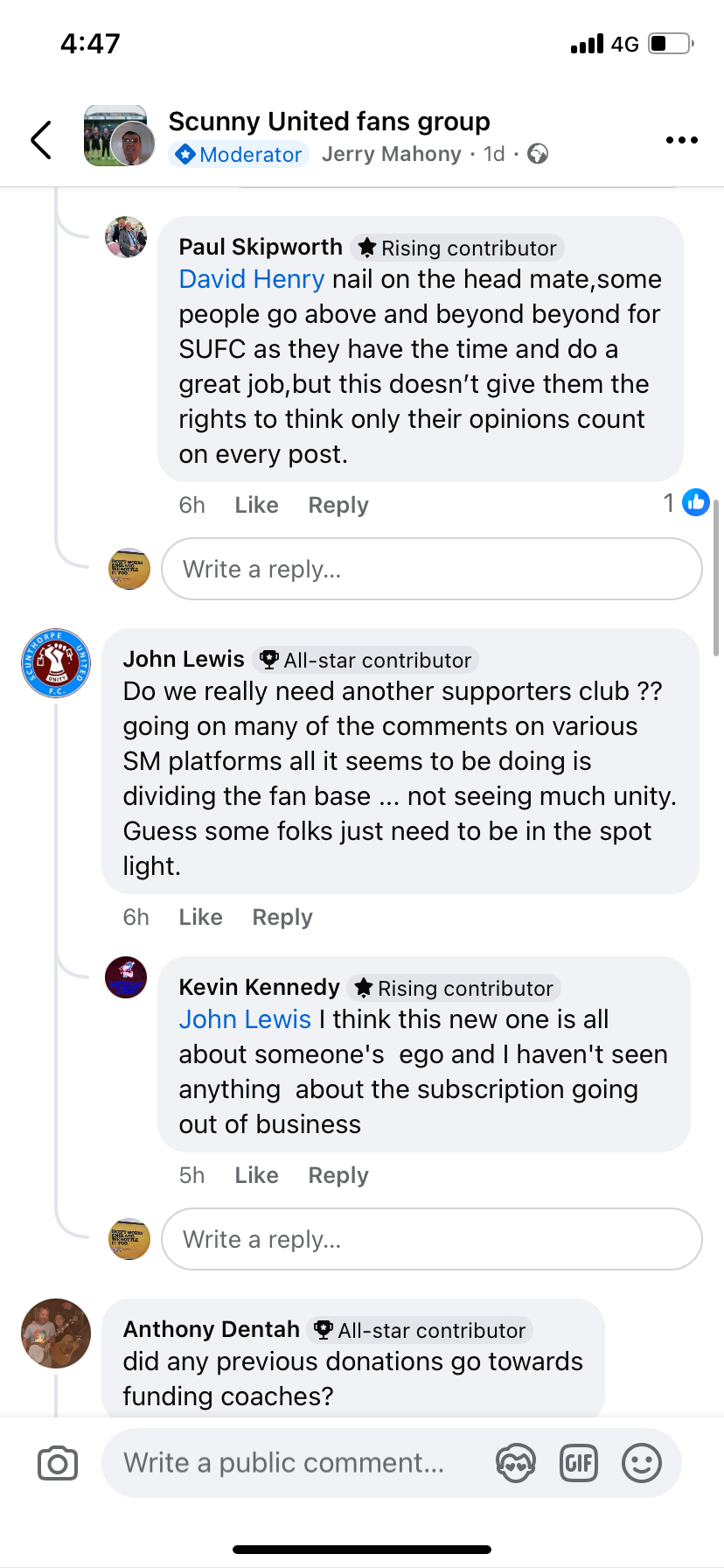Viewport: 724px width, 1568px height.
Task: Open the Scunny United fans group title
Action: coord(330,122)
